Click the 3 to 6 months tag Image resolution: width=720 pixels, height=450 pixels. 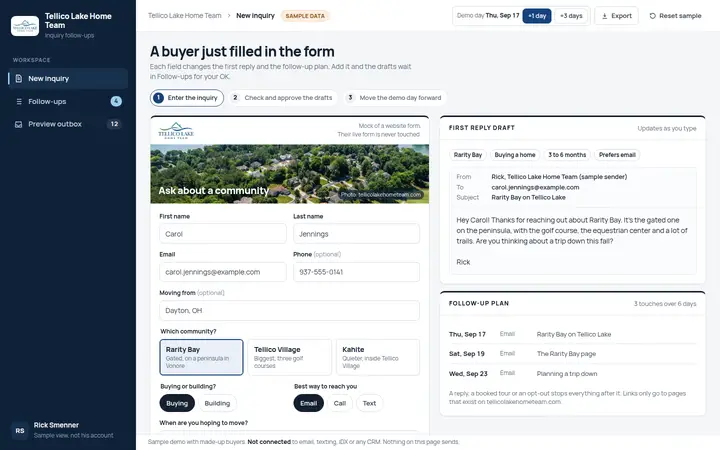pos(567,155)
